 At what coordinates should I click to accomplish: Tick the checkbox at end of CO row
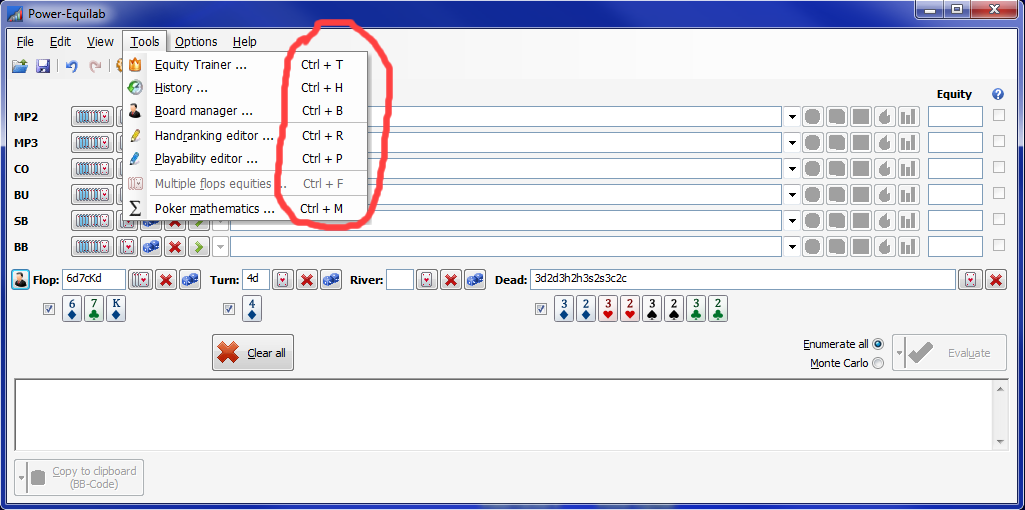point(998,167)
